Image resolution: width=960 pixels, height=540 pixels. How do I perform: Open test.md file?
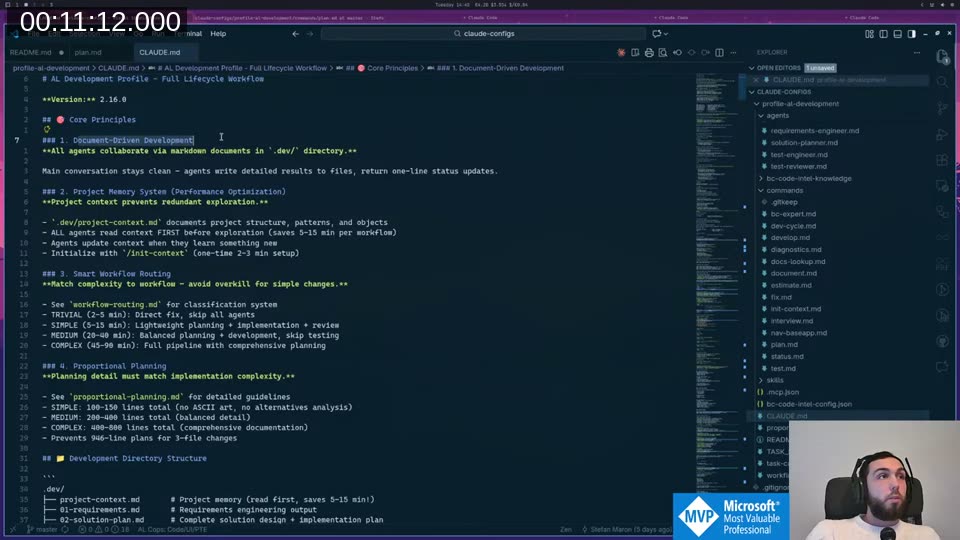pyautogui.click(x=783, y=369)
